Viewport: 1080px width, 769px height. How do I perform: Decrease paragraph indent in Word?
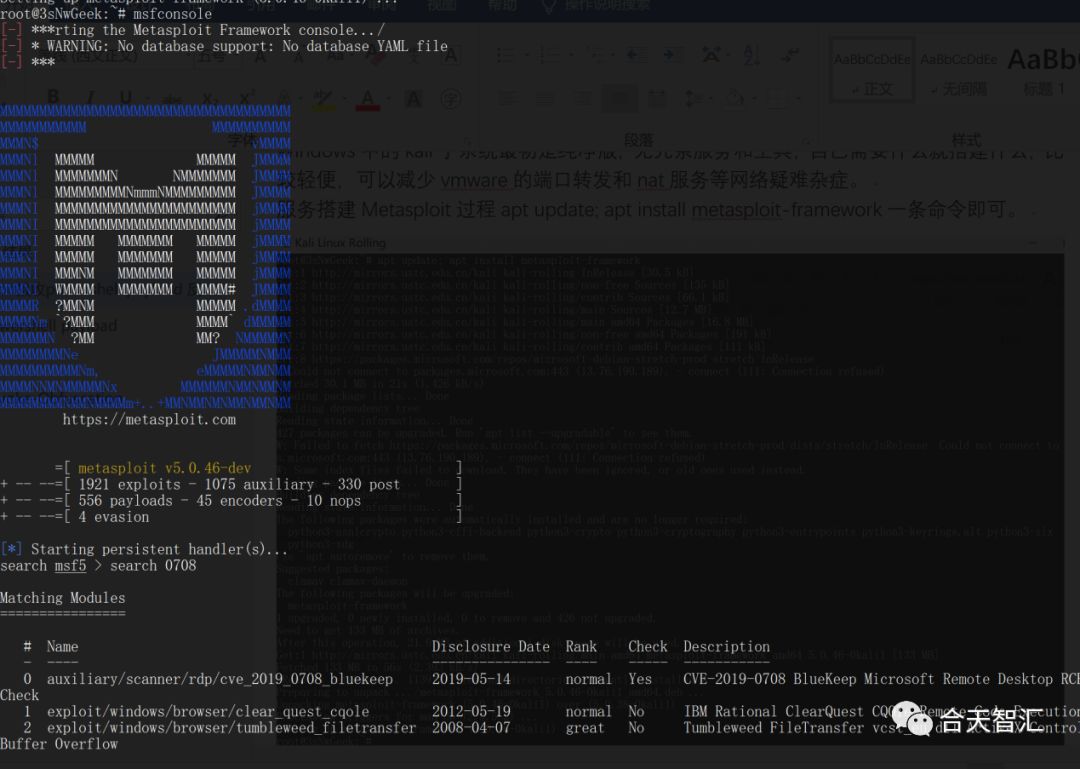(636, 55)
